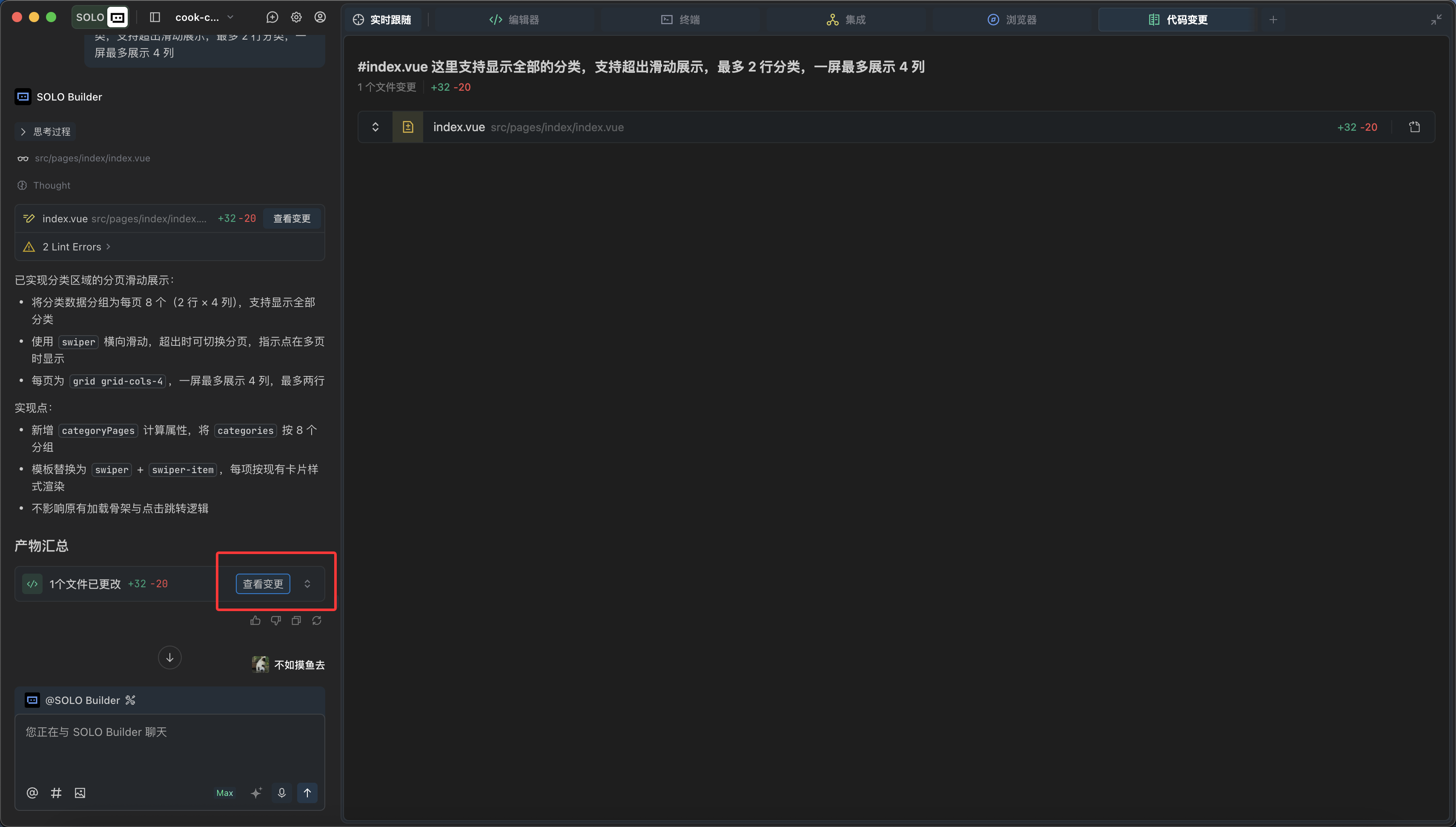Click the thumbs down feedback icon

point(276,620)
